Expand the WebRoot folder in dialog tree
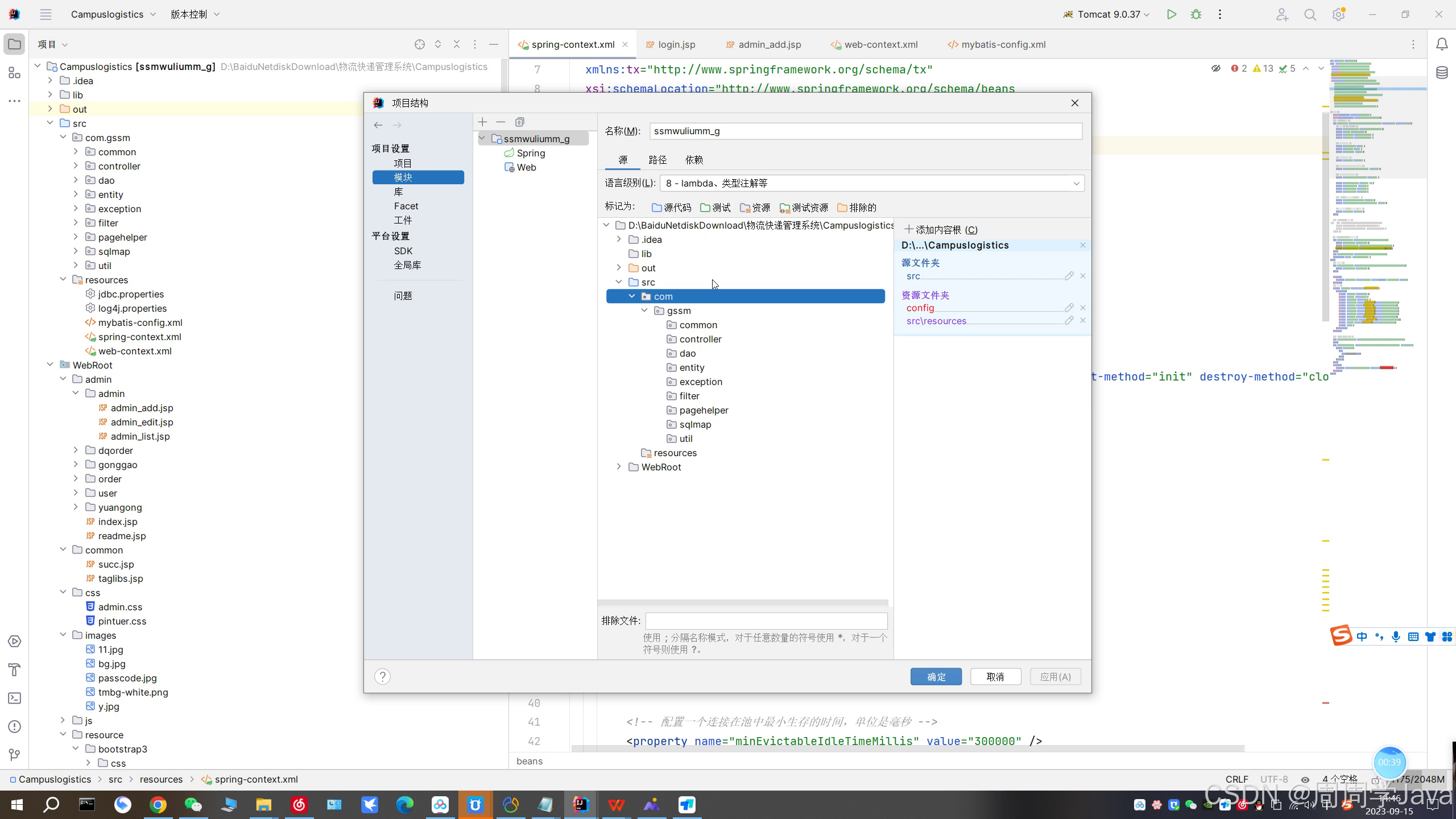1456x819 pixels. point(619,467)
